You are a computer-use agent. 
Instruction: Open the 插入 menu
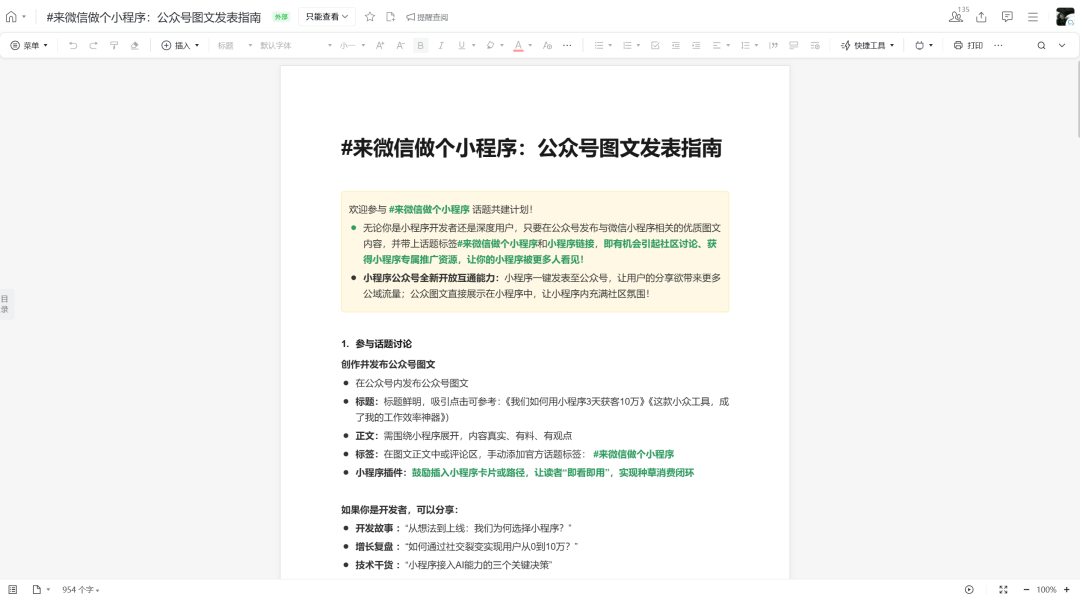pyautogui.click(x=180, y=45)
